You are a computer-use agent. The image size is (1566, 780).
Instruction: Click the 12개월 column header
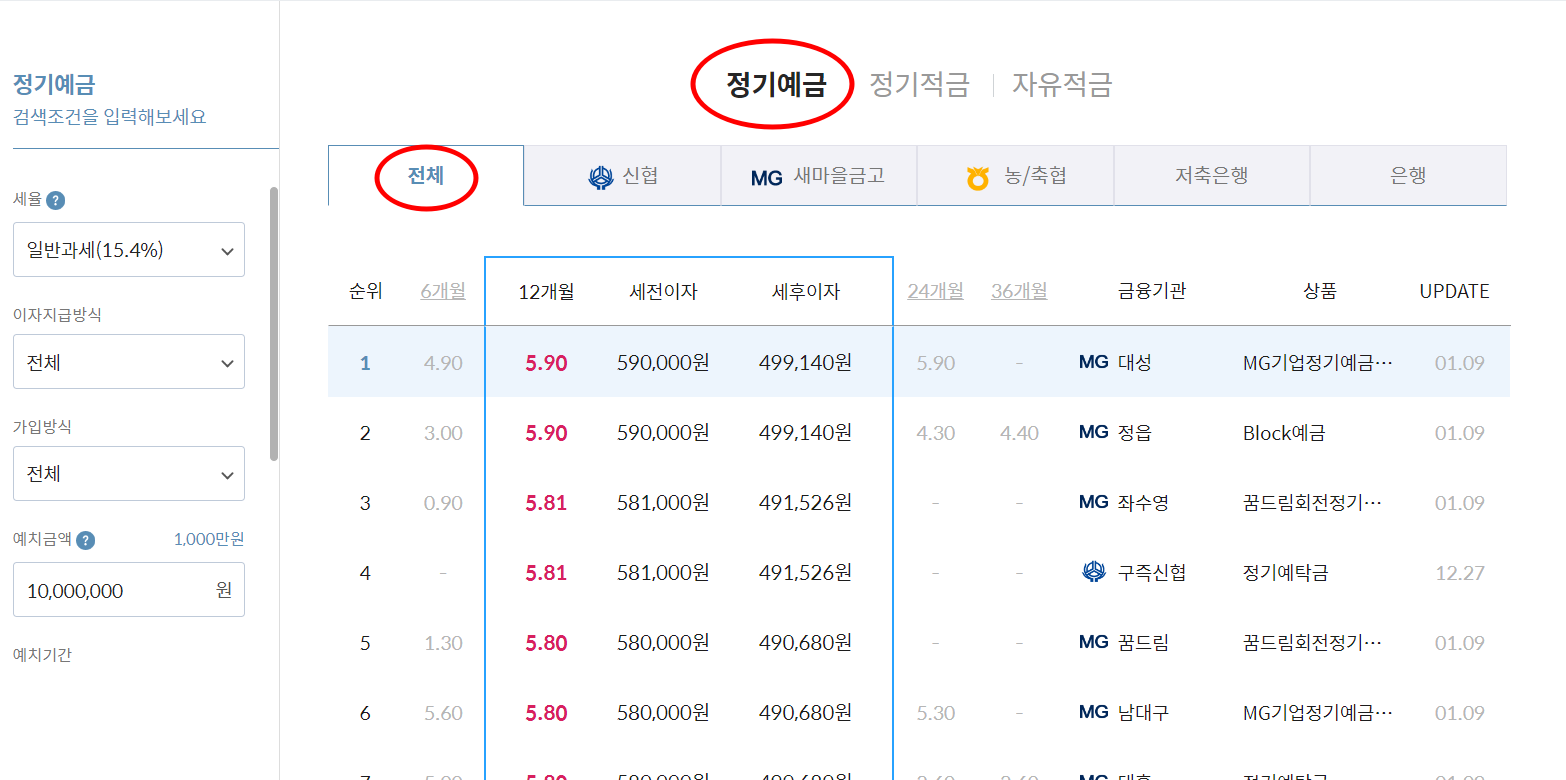click(546, 292)
